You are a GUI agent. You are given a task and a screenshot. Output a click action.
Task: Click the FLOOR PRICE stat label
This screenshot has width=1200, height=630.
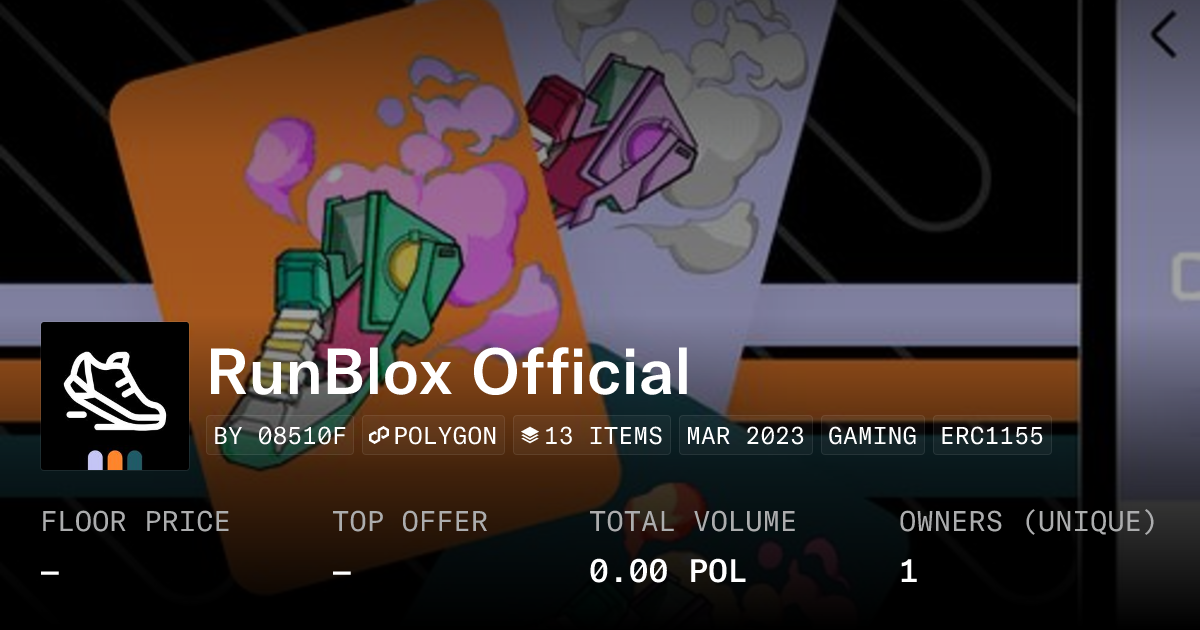tap(135, 522)
